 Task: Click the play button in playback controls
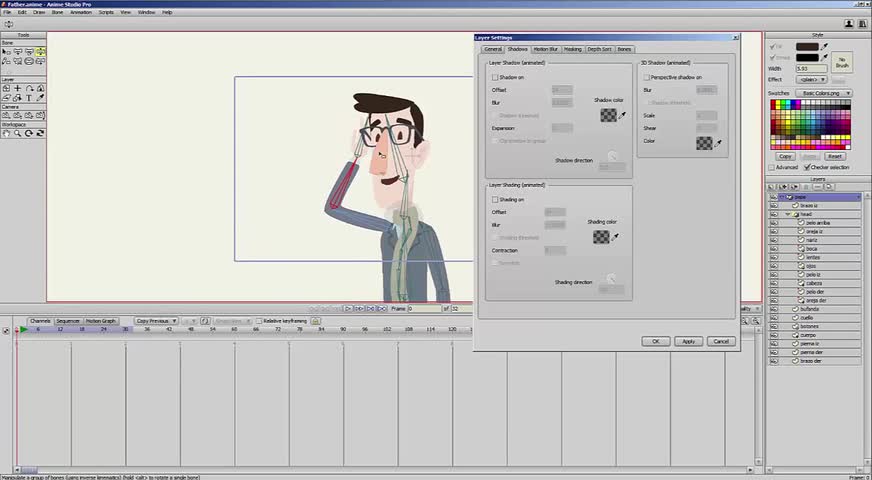point(348,308)
